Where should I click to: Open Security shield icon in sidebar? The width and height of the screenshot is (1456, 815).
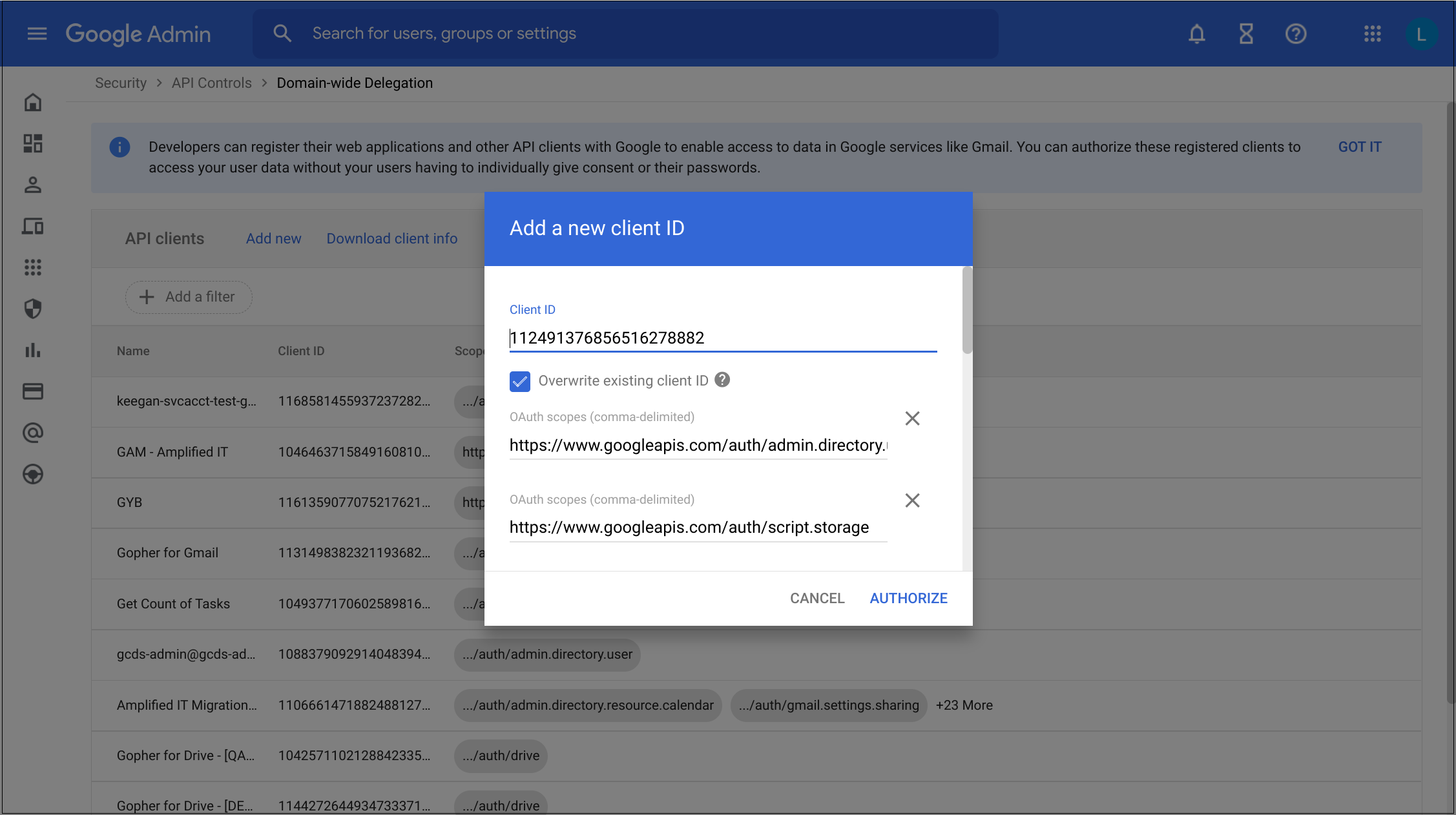(33, 309)
